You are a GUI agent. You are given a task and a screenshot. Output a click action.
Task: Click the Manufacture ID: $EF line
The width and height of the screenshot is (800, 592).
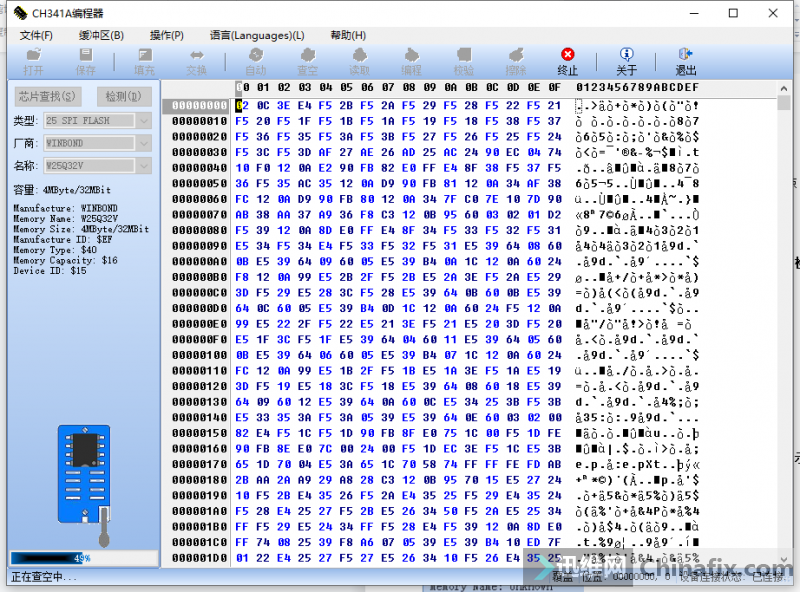tap(62, 239)
